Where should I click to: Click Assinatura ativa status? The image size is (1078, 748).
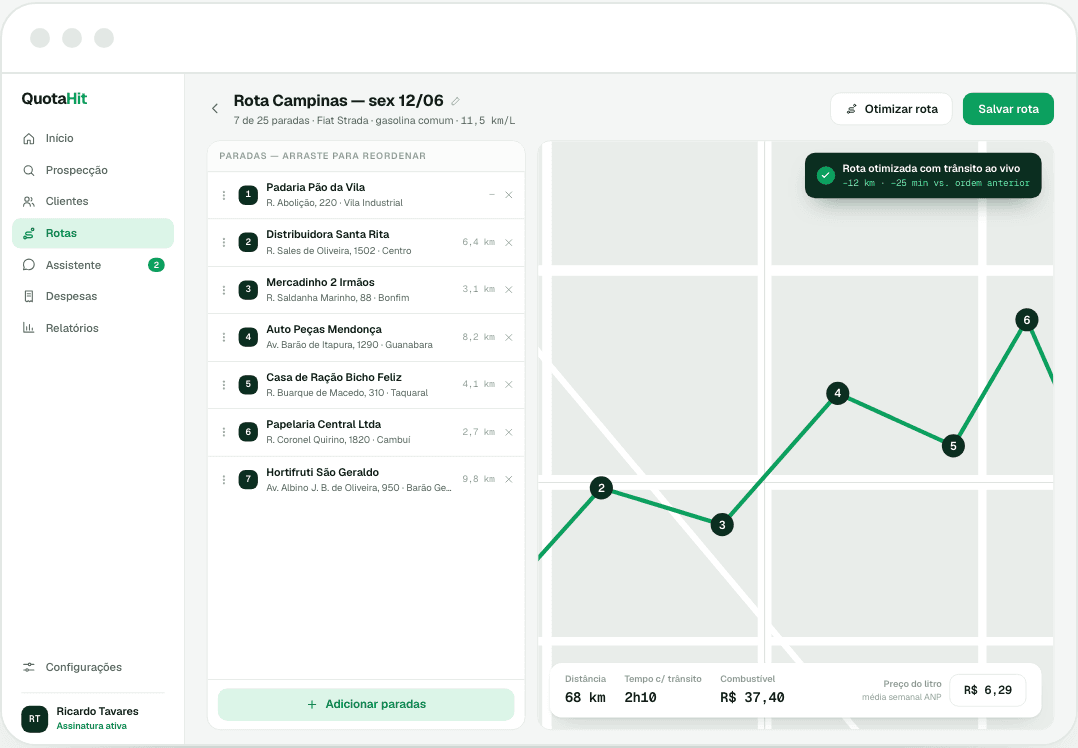pyautogui.click(x=91, y=726)
